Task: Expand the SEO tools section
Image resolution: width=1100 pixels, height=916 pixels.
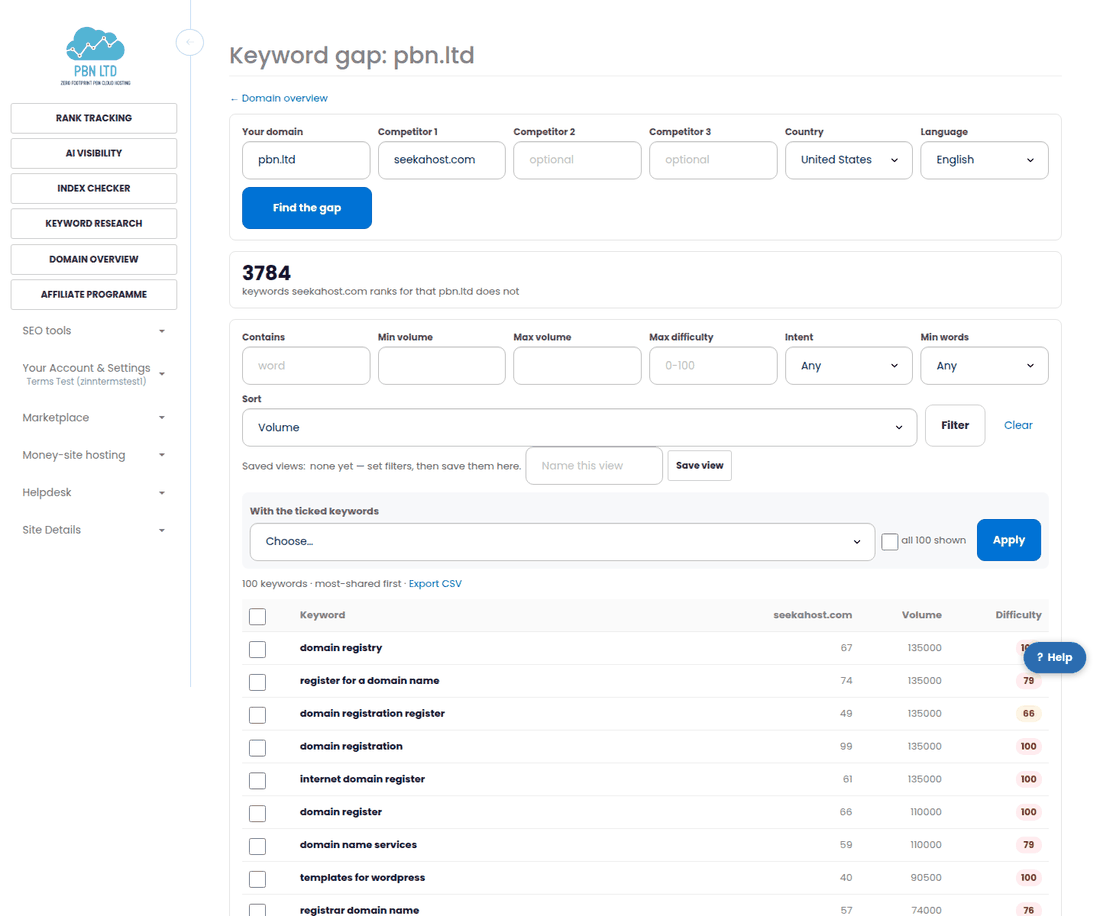Action: [94, 330]
